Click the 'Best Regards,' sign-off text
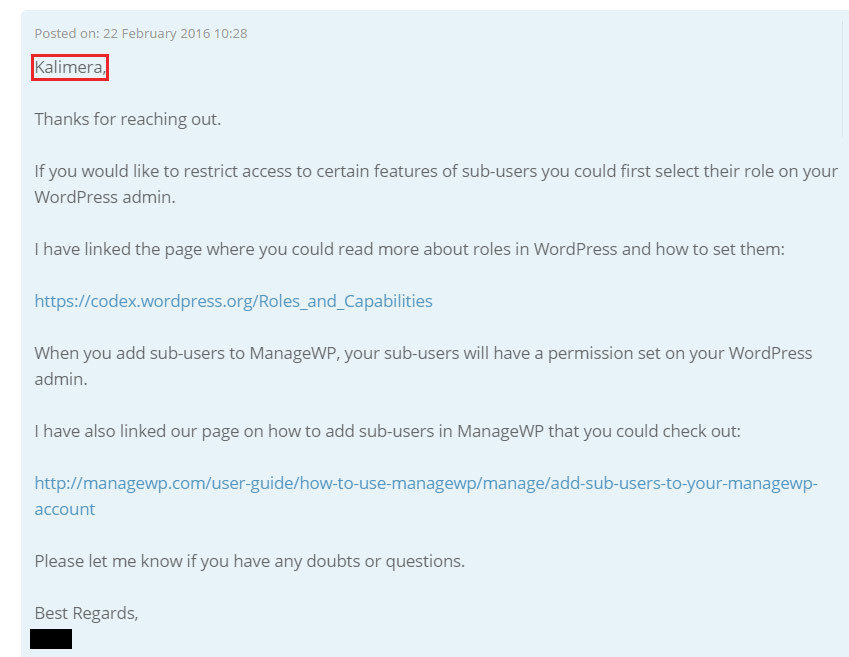The width and height of the screenshot is (849, 657). tap(86, 613)
